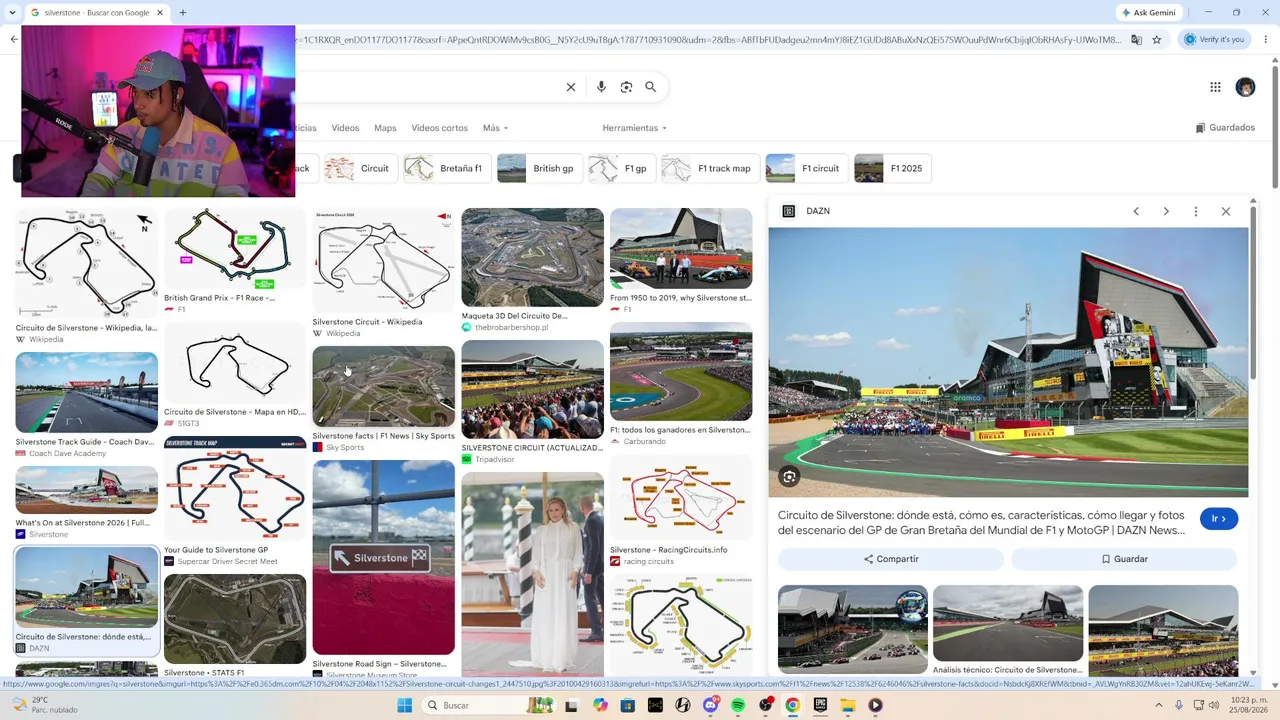
Task: Open the Guardados saved items
Action: [1225, 128]
